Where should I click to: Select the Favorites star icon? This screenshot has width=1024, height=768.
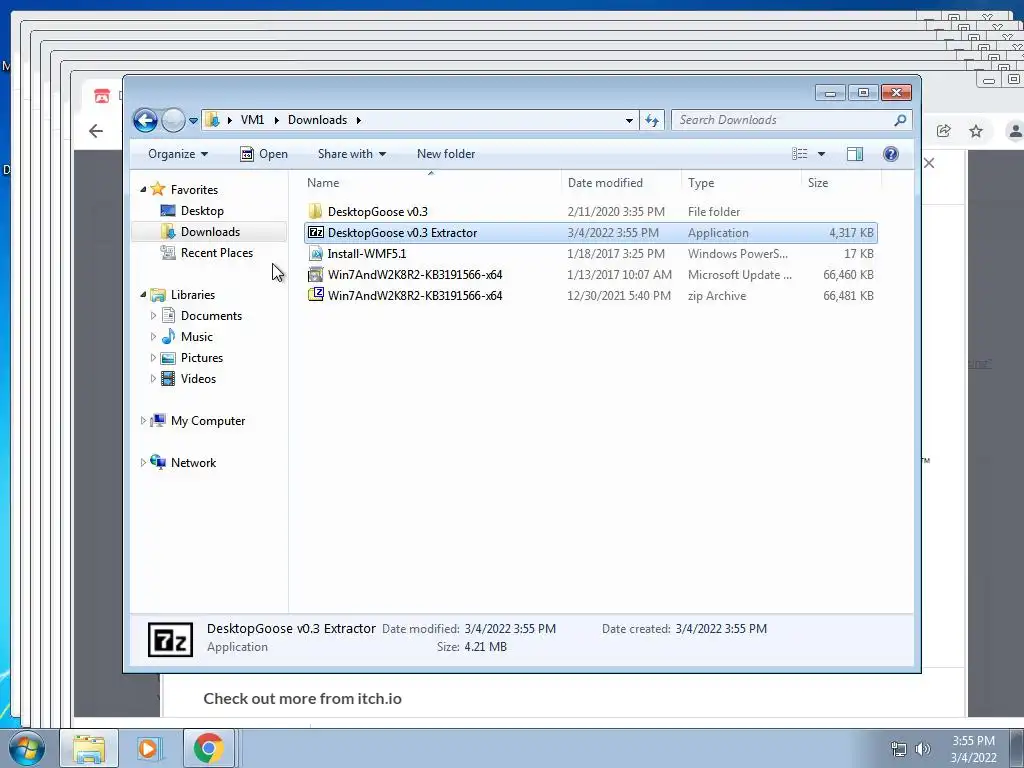pyautogui.click(x=157, y=189)
